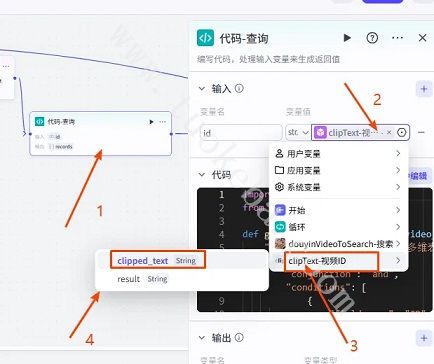Click the 开始 node icon in menu

tap(280, 210)
